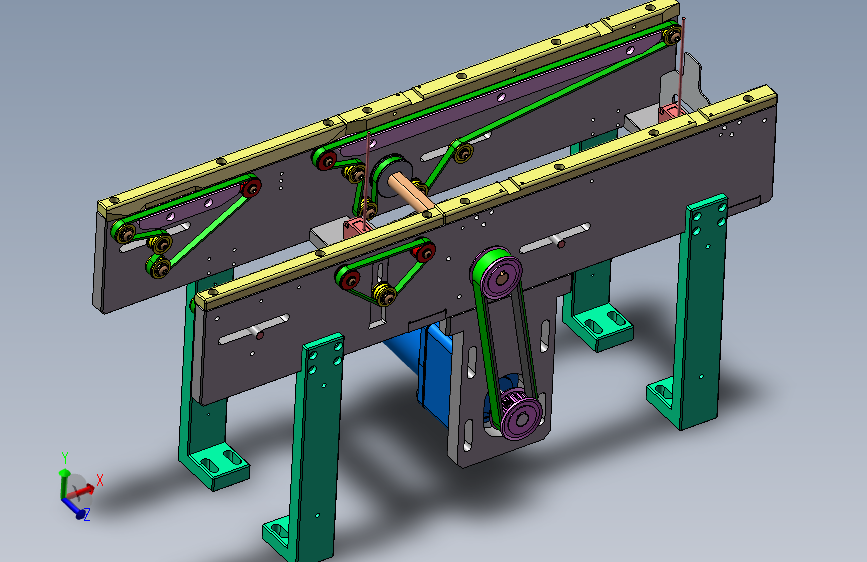Viewport: 867px width, 562px height.
Task: Click the green Y axis of the orientation triad
Action: click(x=64, y=483)
